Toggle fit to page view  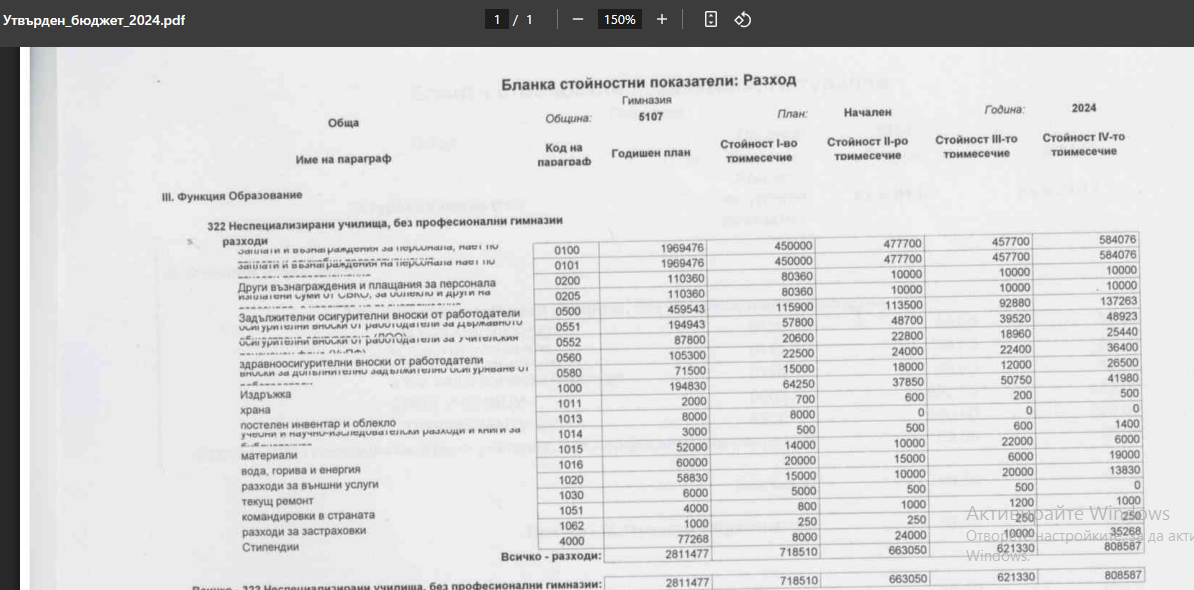(x=710, y=20)
